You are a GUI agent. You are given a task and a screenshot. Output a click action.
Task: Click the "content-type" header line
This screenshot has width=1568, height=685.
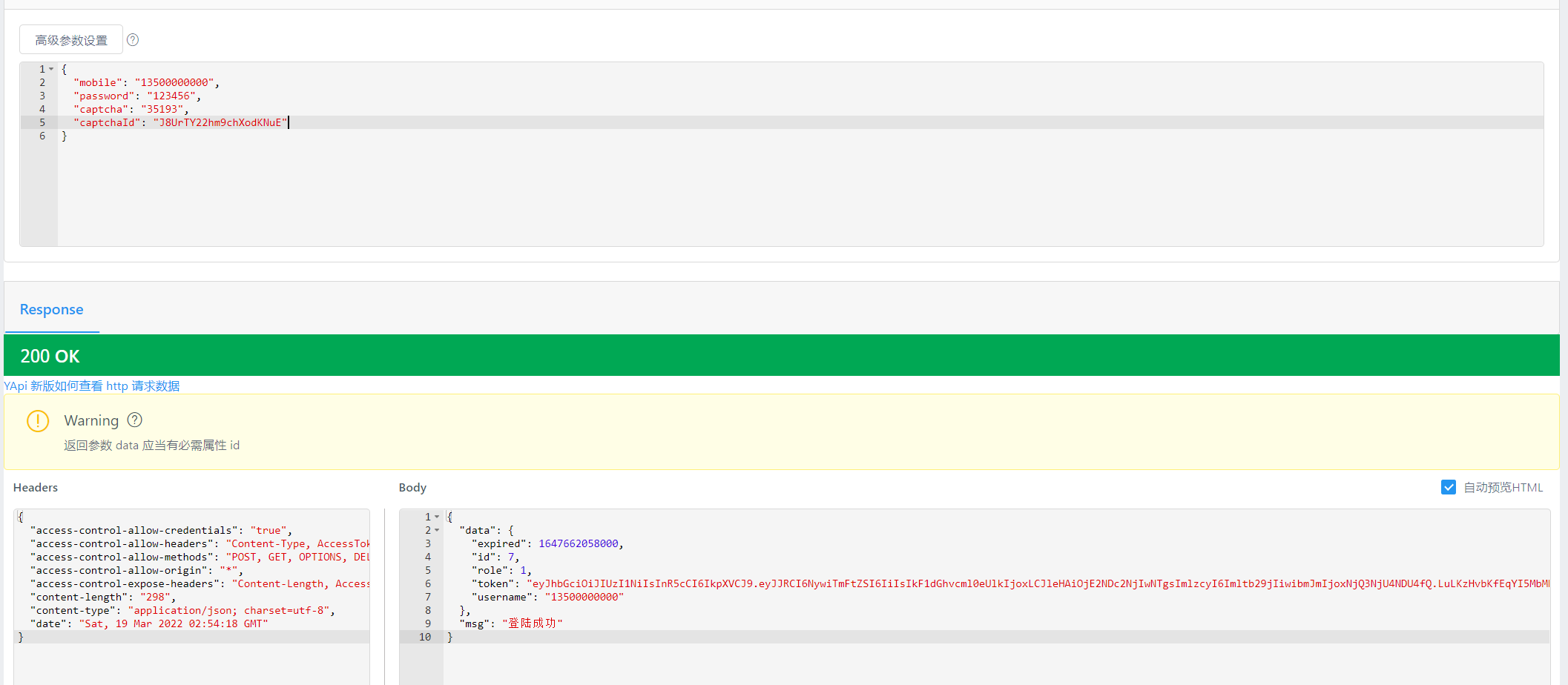182,610
